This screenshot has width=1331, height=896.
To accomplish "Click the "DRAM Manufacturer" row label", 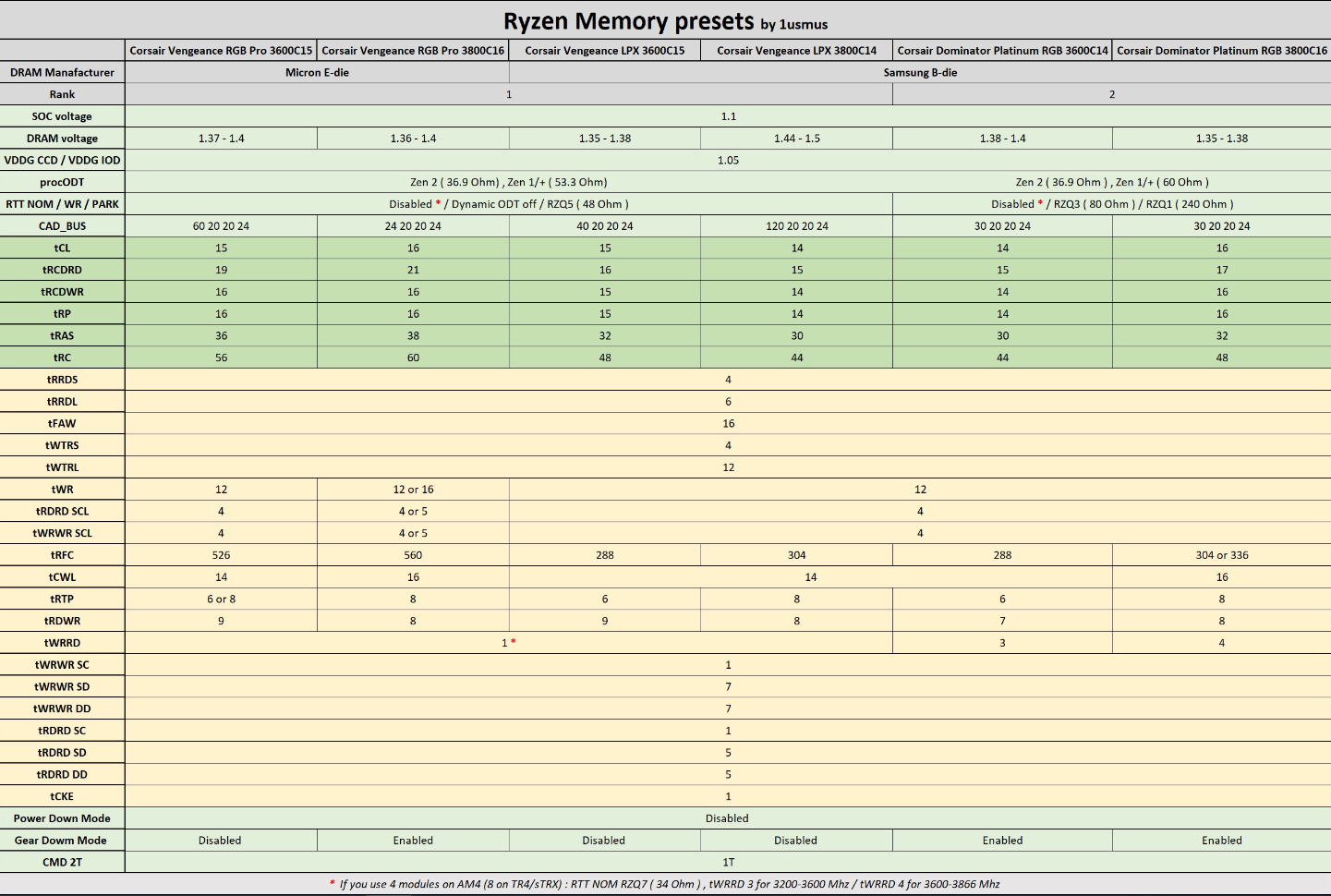I will 62,72.
